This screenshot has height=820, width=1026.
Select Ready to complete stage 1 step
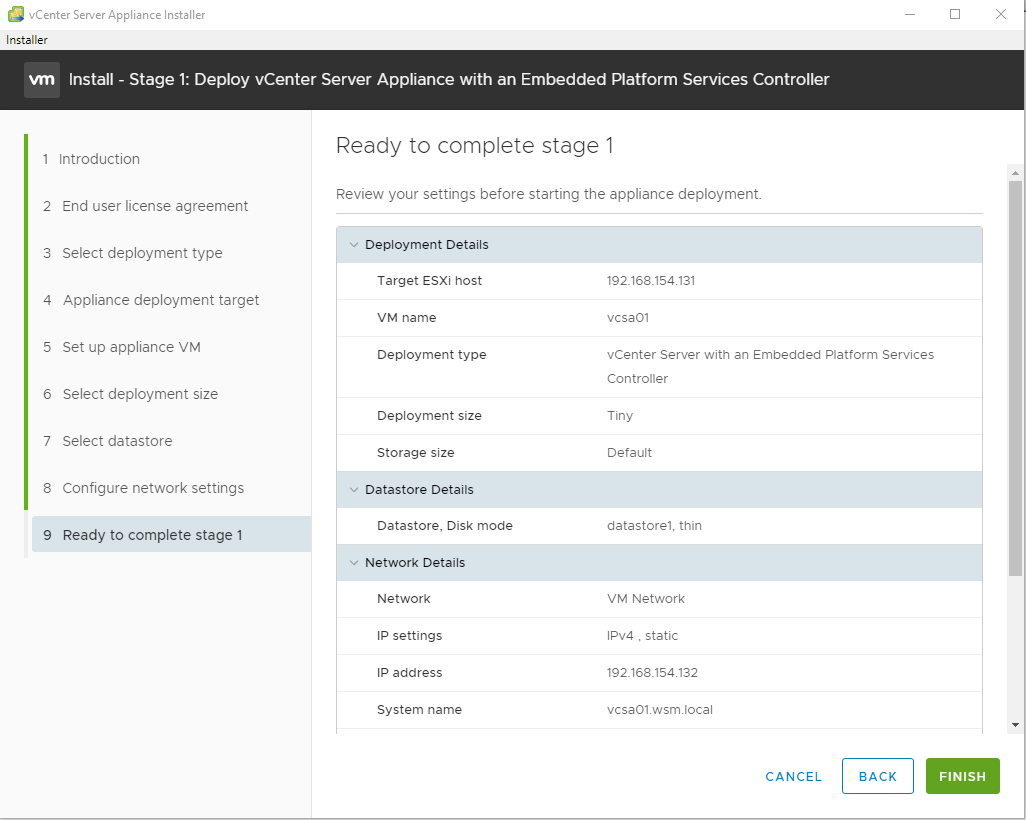point(171,534)
